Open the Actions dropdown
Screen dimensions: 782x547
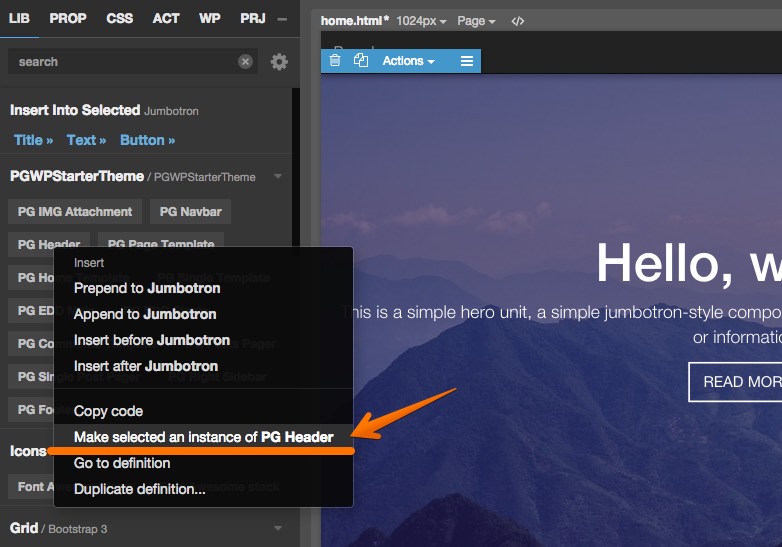[408, 61]
